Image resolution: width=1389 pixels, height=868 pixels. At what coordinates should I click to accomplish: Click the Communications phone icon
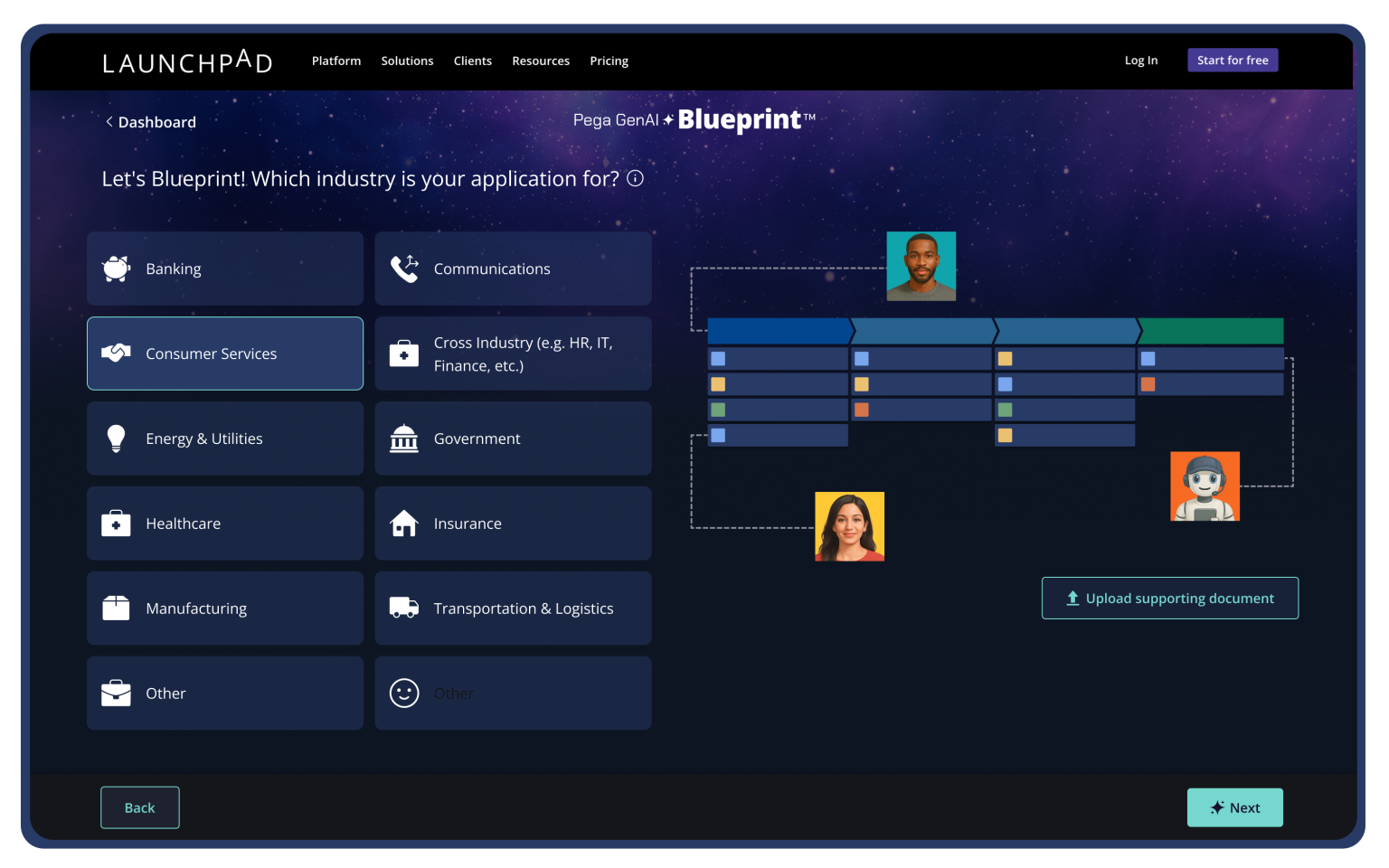[404, 268]
